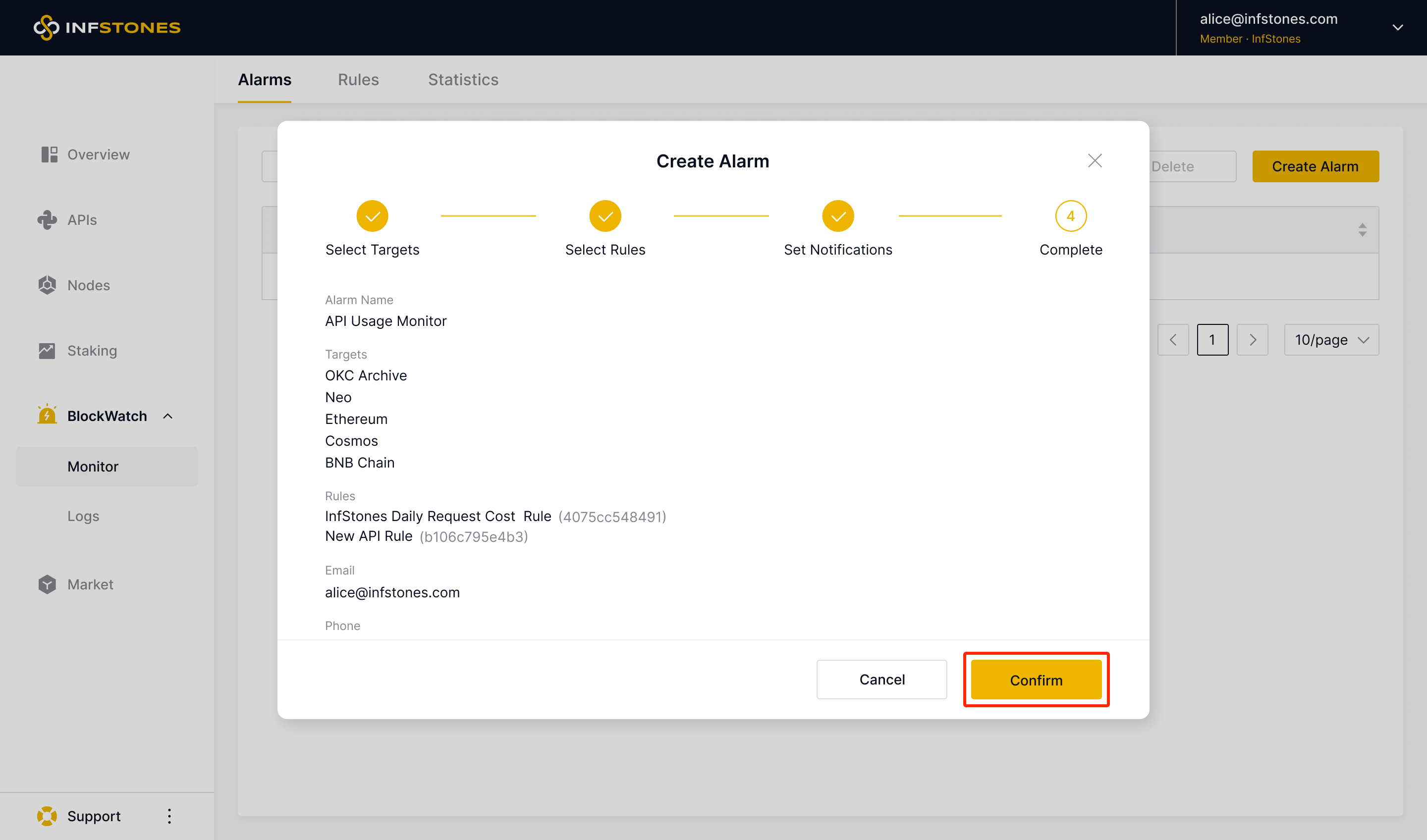Switch to the Statistics tab
This screenshot has width=1427, height=840.
tap(463, 80)
